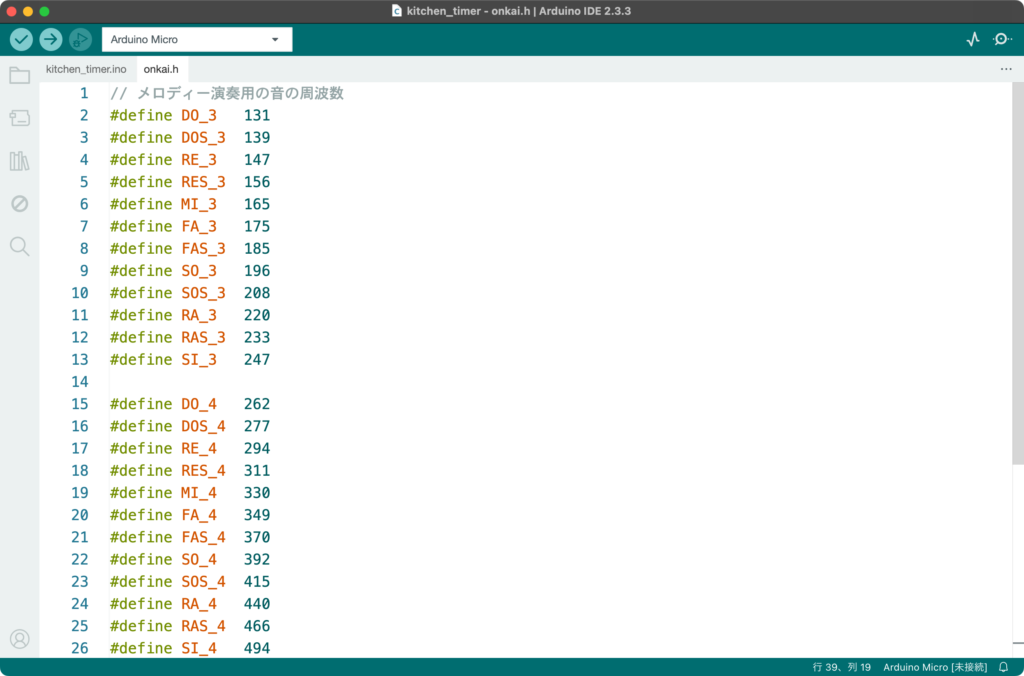Open the Search sidebar panel

(19, 246)
